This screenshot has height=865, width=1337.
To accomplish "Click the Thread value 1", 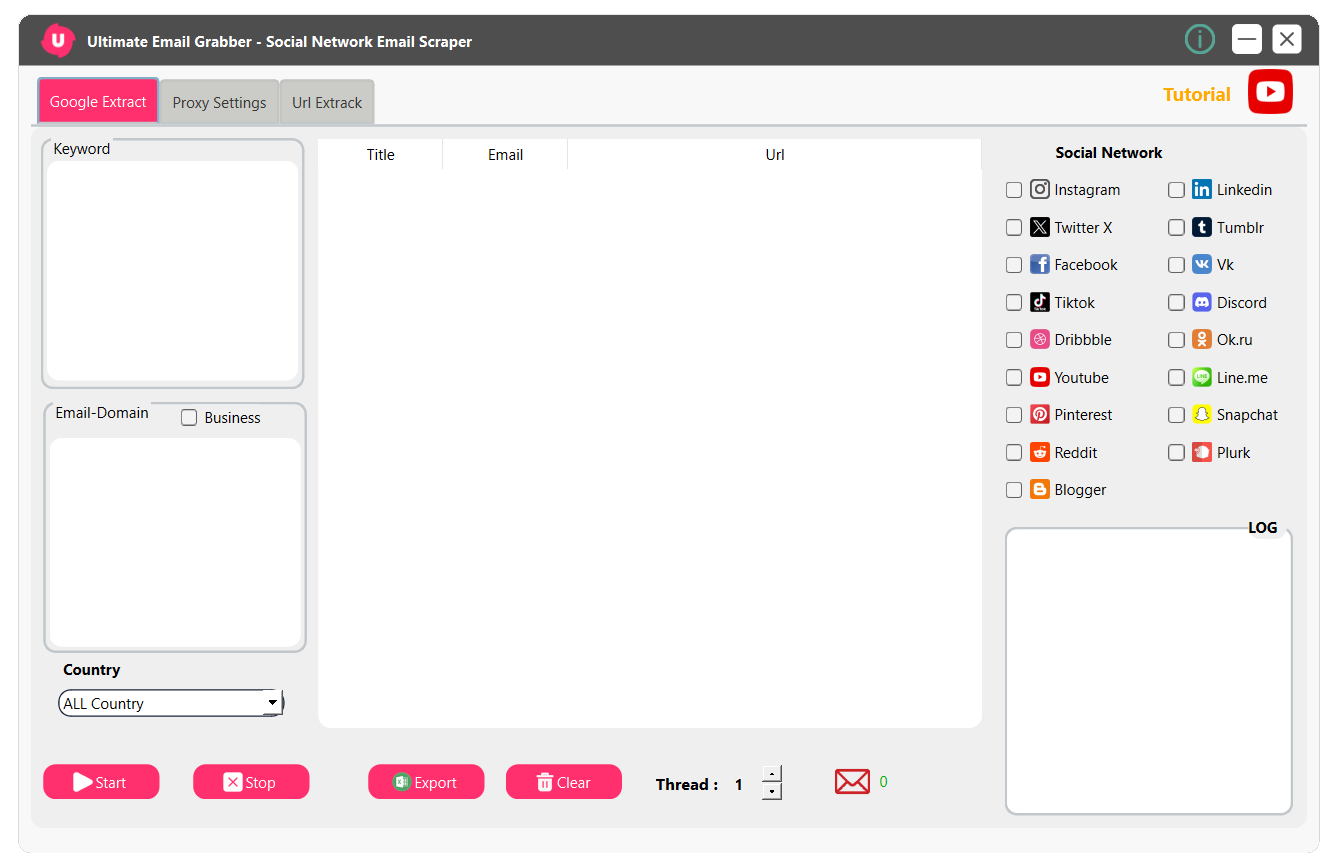I will (x=739, y=785).
